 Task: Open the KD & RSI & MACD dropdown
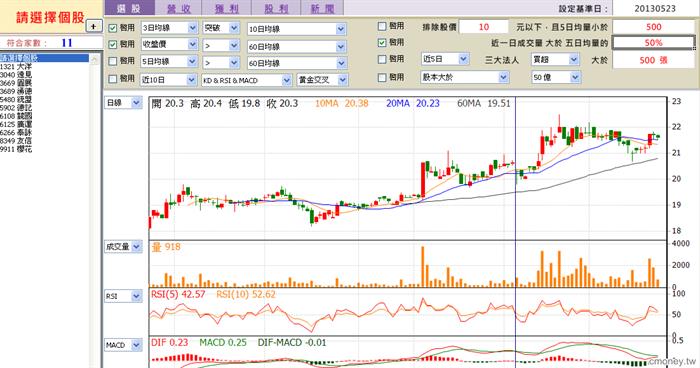[x=246, y=80]
